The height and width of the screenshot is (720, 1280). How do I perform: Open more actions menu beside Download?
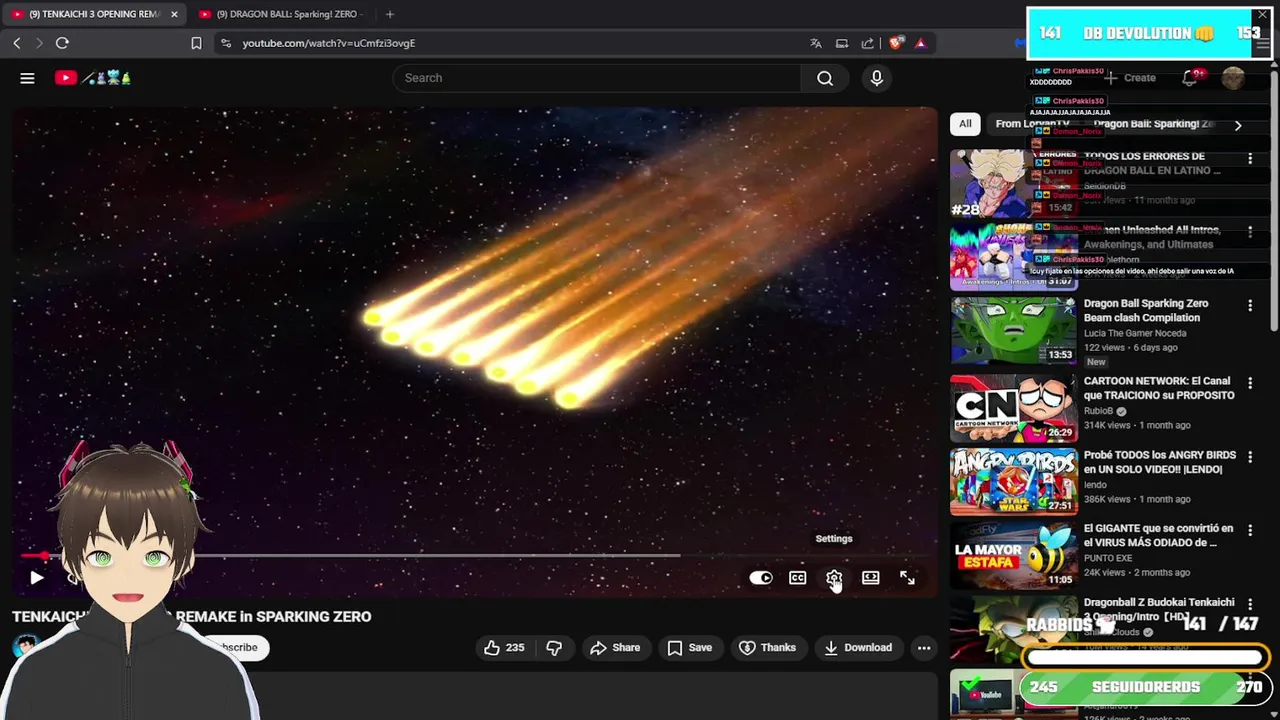pyautogui.click(x=924, y=648)
